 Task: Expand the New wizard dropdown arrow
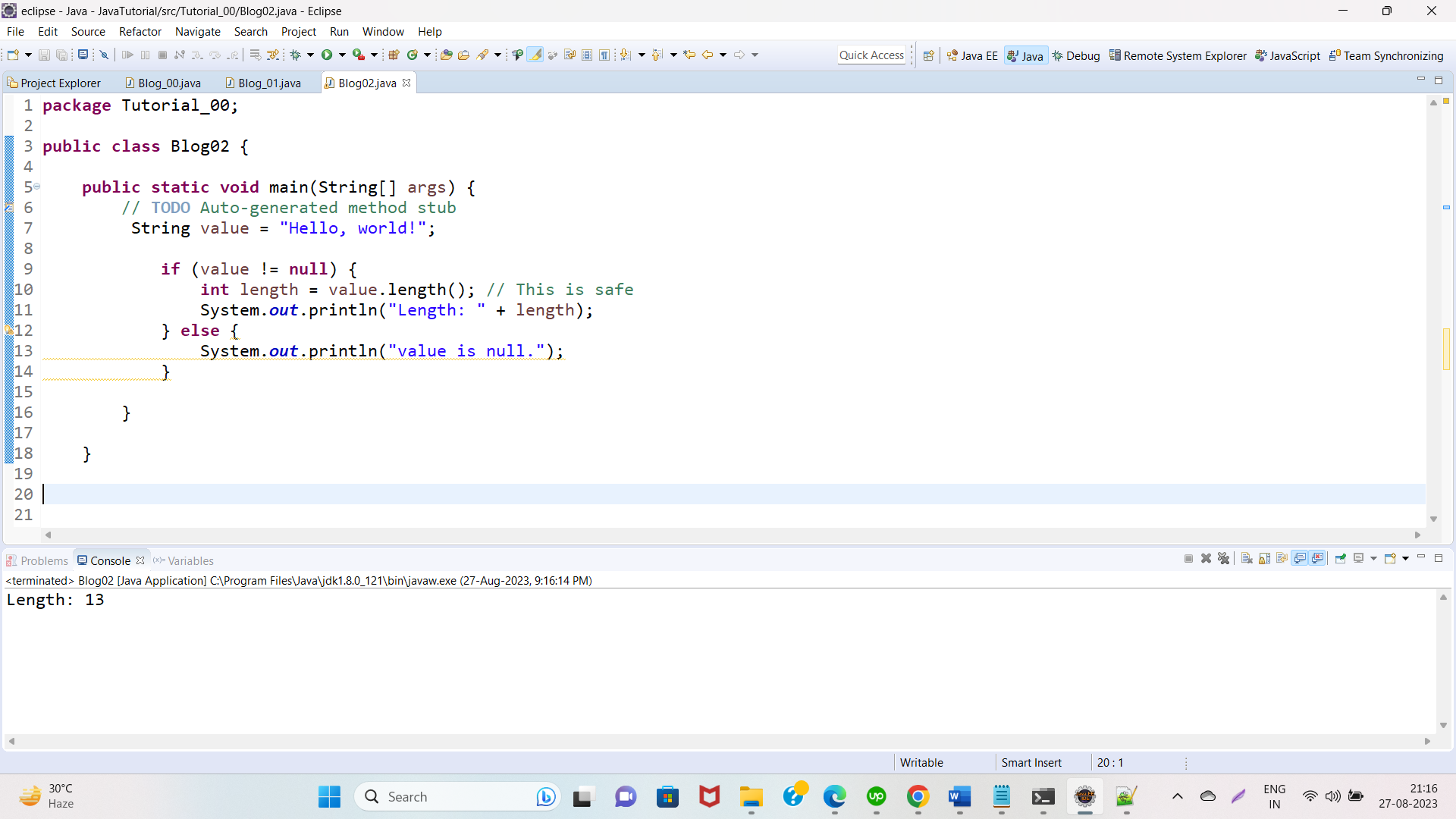[27, 55]
